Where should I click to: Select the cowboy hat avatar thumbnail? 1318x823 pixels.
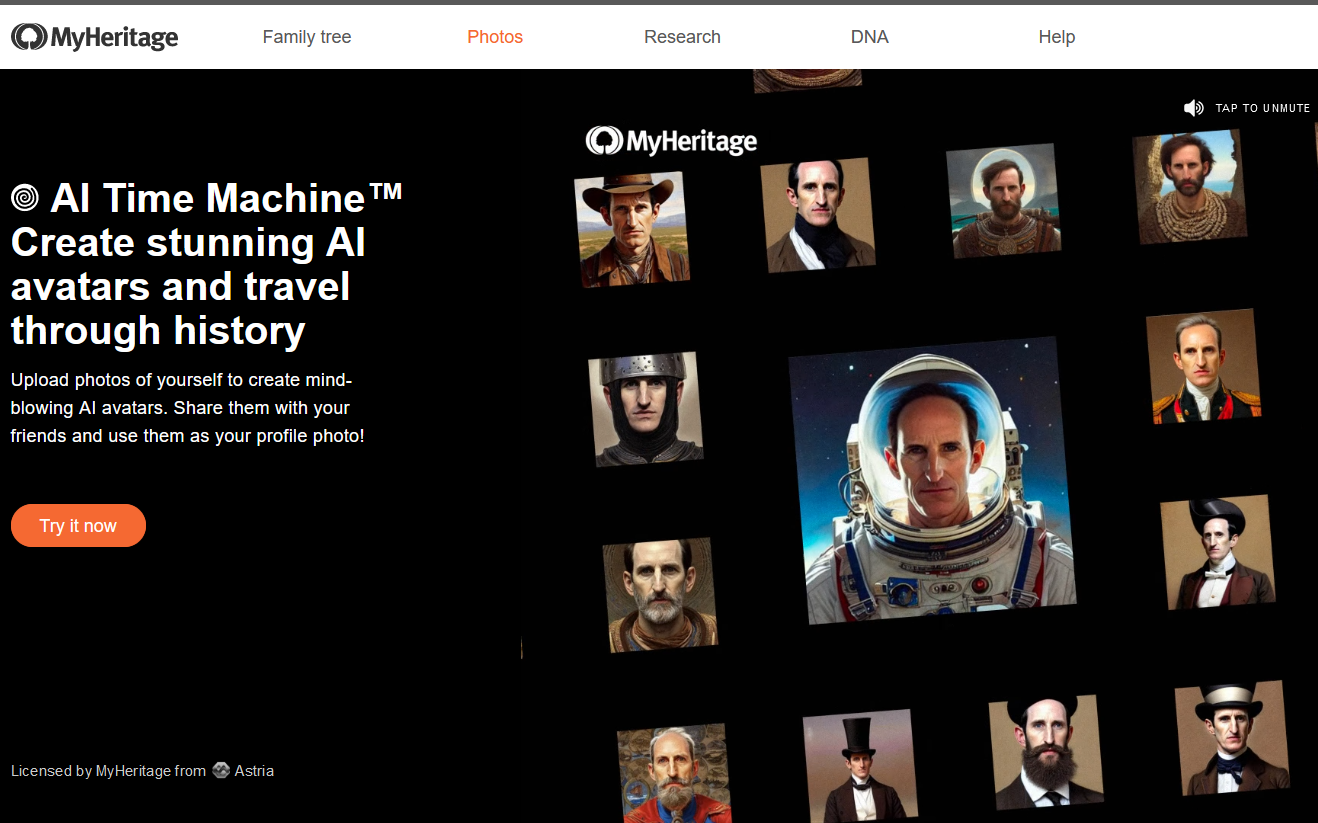(x=632, y=228)
